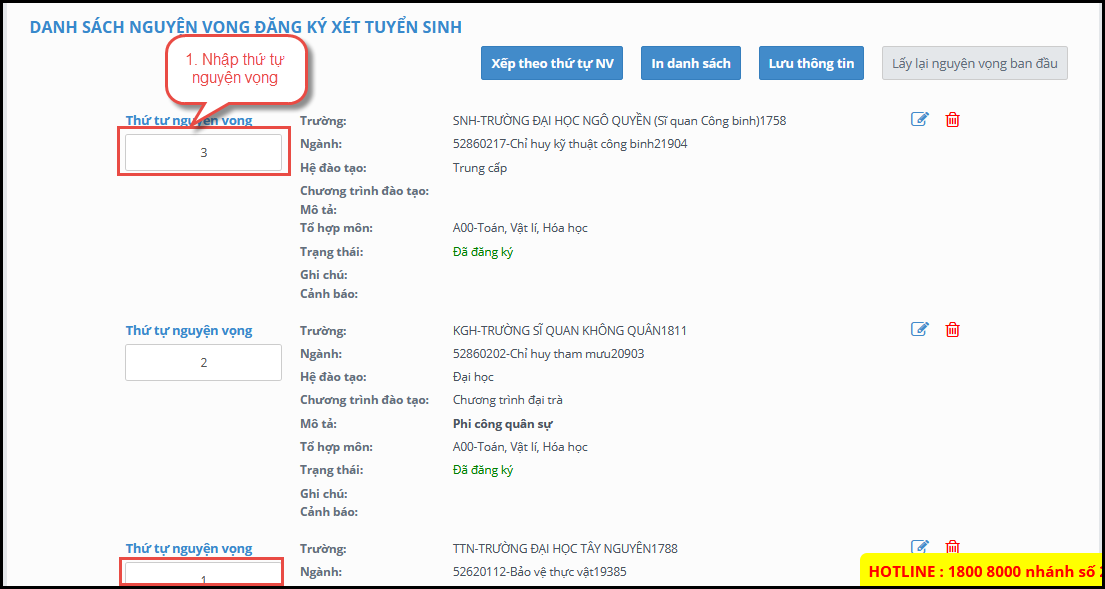Select the priority field containing 2
The image size is (1105, 589).
(x=203, y=363)
